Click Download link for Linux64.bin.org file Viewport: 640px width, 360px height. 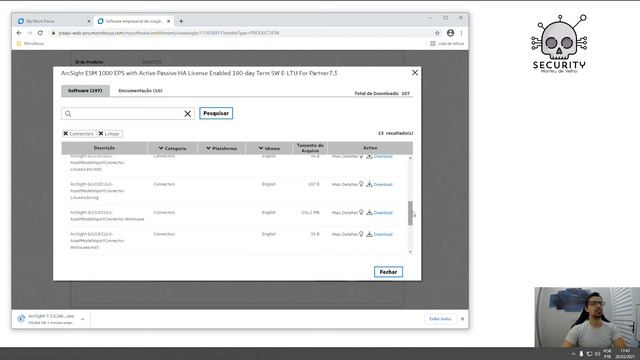tap(383, 184)
